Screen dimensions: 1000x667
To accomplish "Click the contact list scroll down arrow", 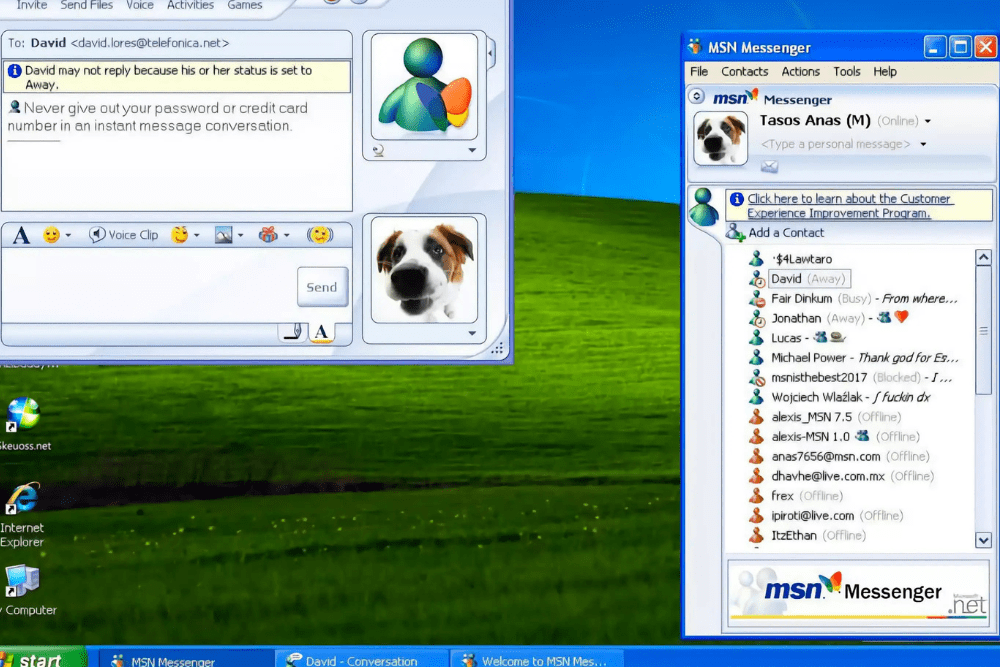I will pos(984,540).
